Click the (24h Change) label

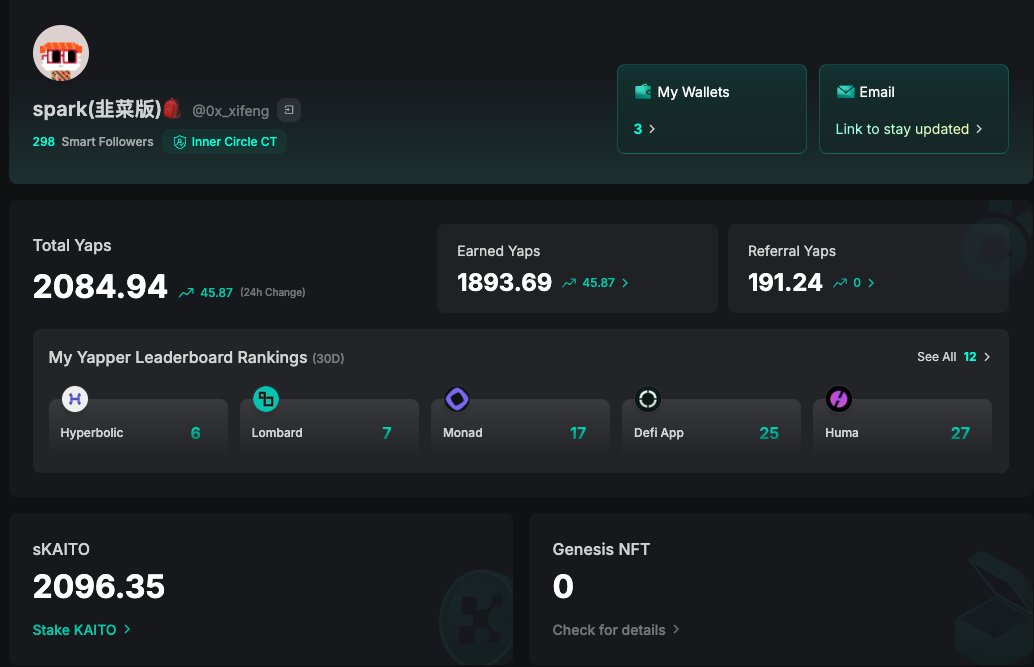(272, 292)
